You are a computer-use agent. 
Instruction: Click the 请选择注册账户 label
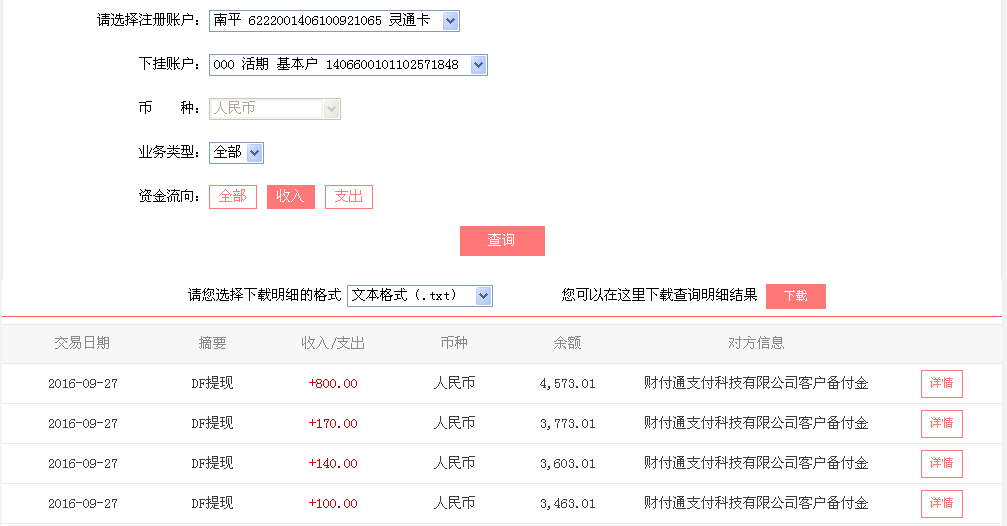(x=148, y=21)
